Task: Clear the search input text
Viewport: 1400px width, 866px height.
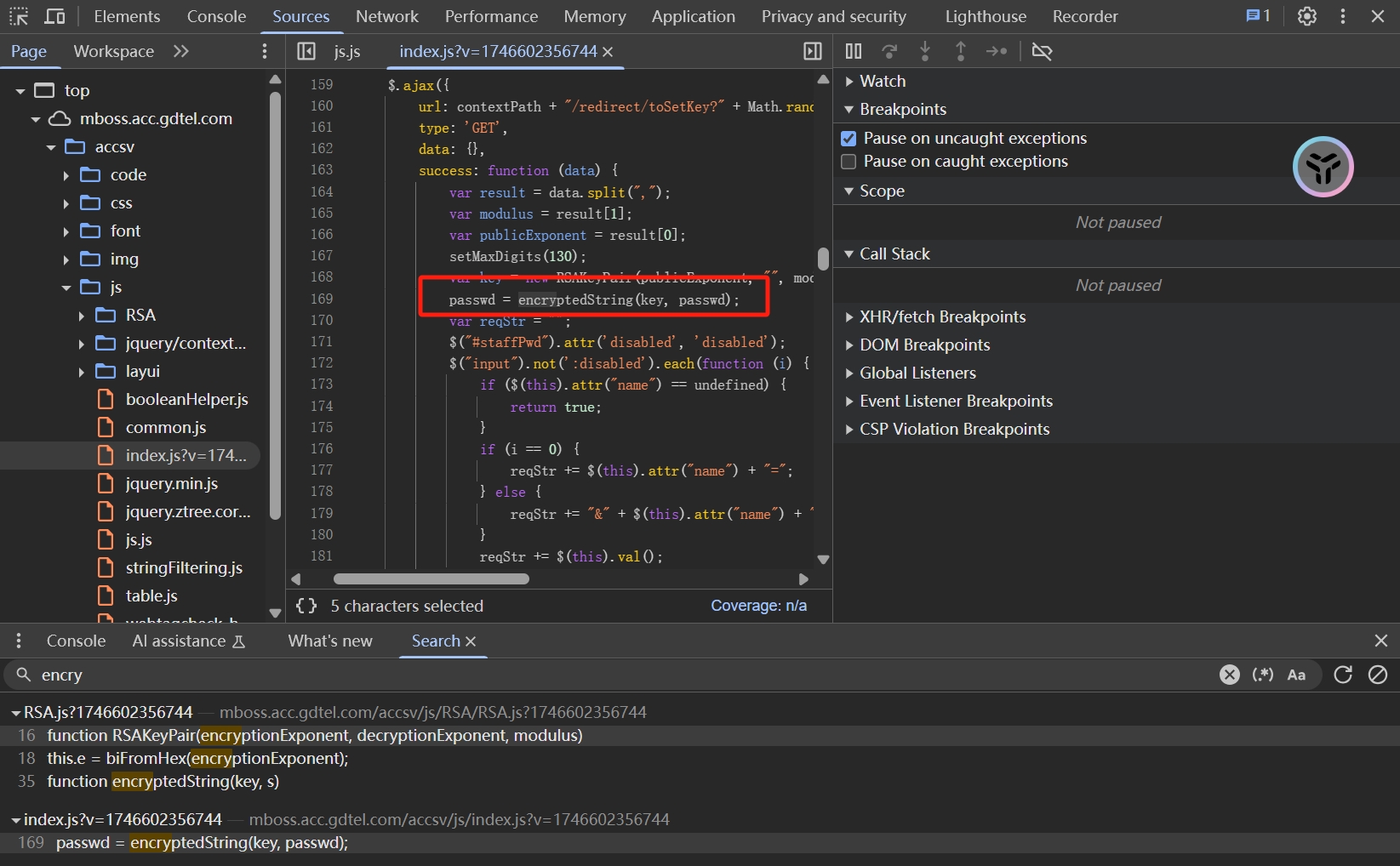Action: tap(1229, 675)
